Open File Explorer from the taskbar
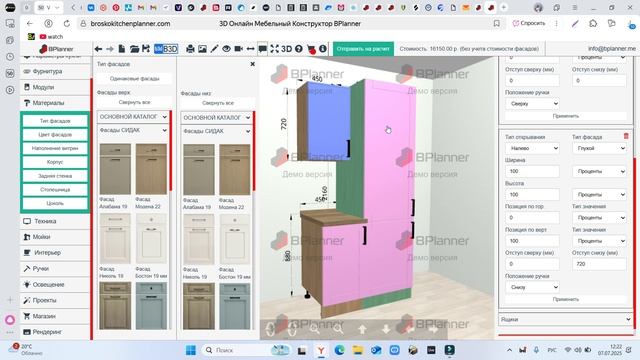640x360 pixels. point(358,350)
